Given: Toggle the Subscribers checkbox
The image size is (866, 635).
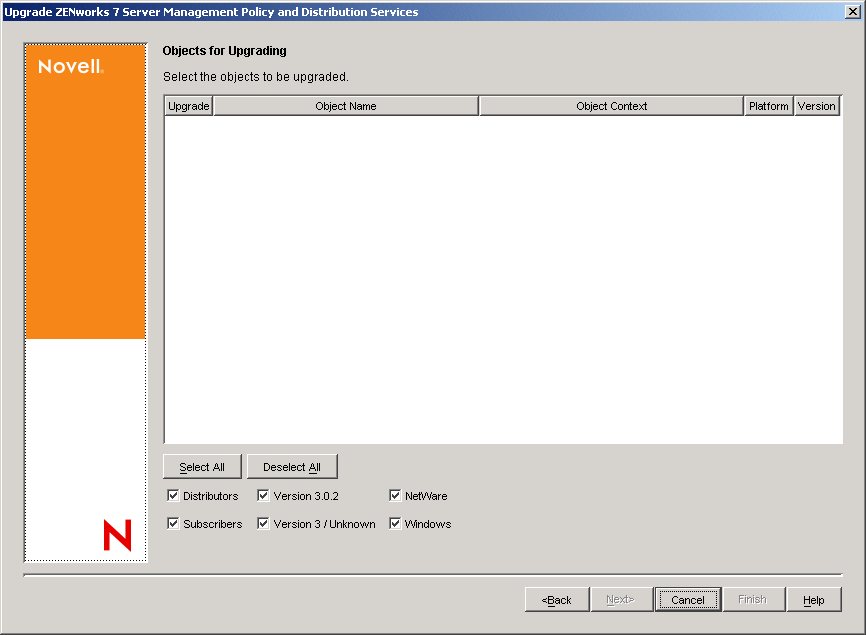Looking at the screenshot, I should click(173, 523).
